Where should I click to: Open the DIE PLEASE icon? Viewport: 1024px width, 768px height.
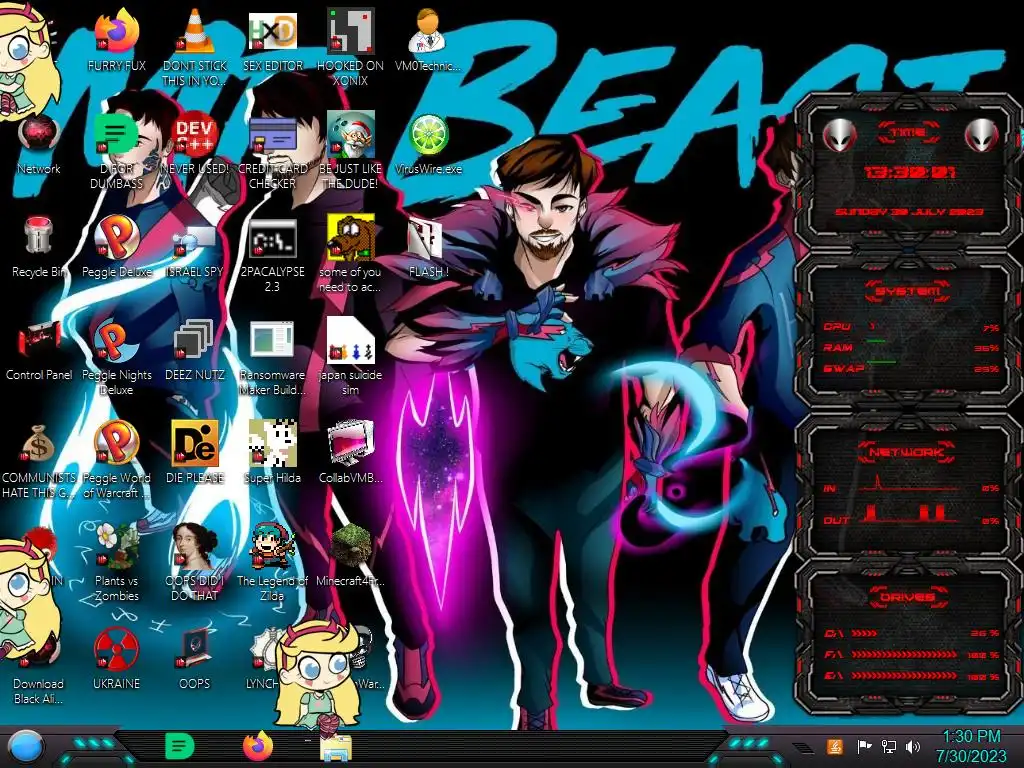pyautogui.click(x=195, y=443)
